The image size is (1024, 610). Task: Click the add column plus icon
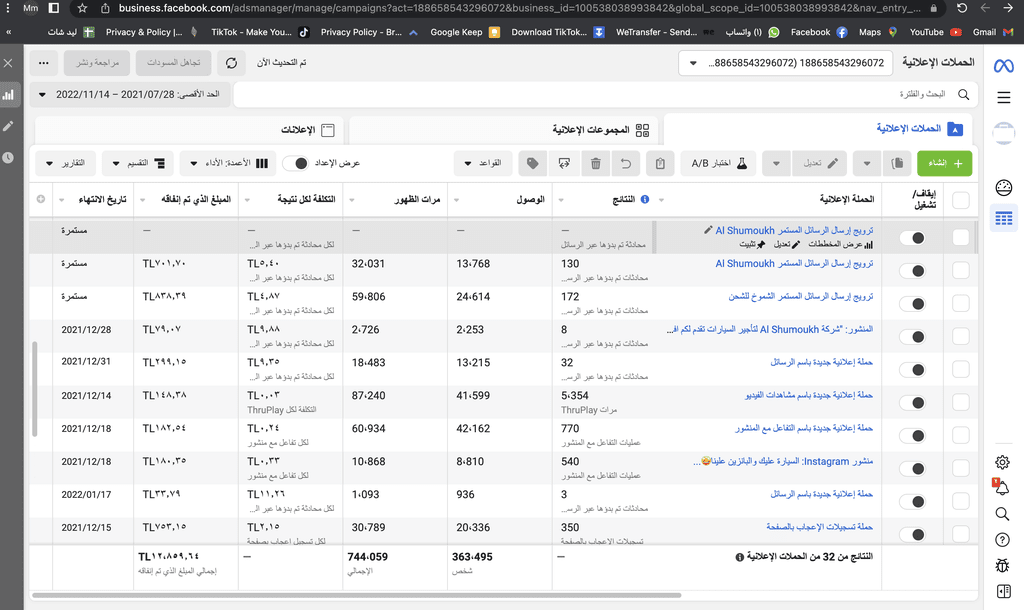pyautogui.click(x=40, y=199)
